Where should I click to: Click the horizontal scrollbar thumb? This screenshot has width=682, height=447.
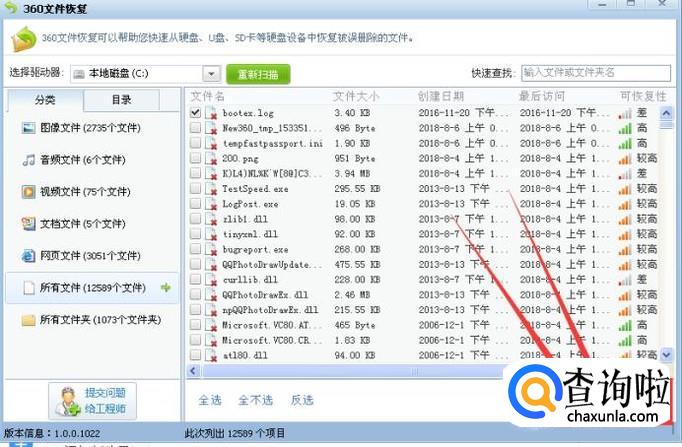[352, 371]
